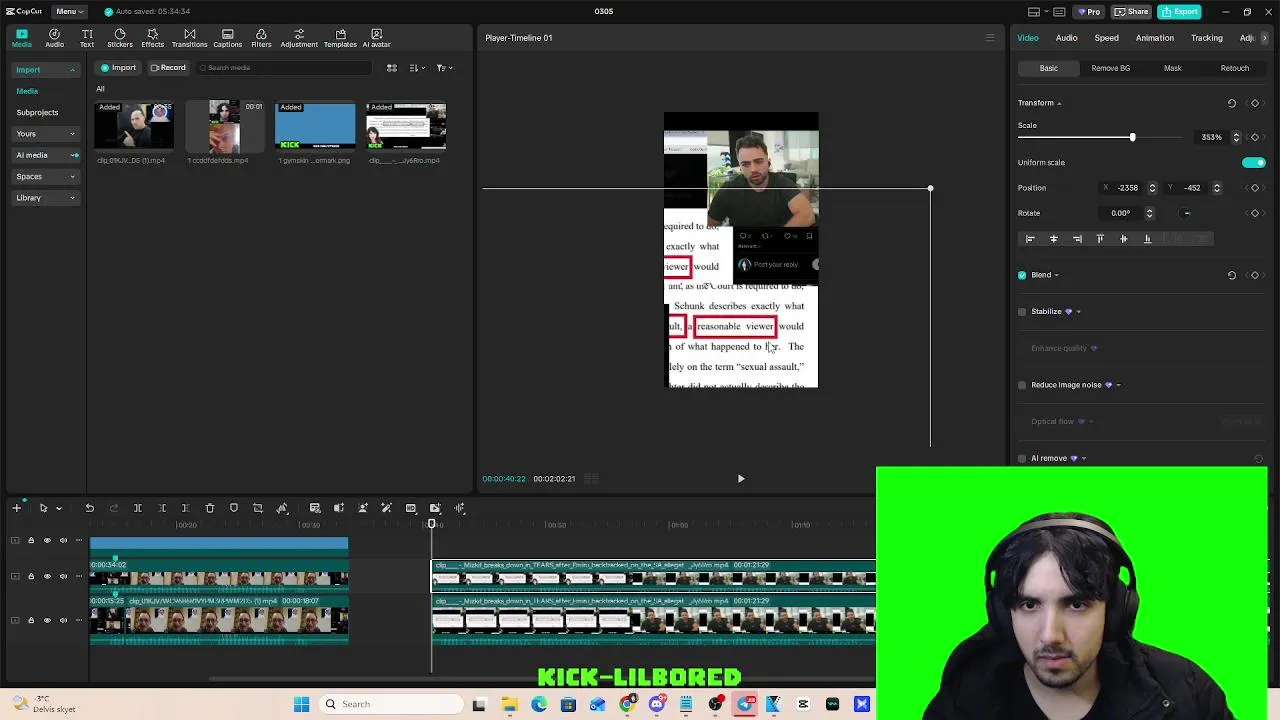Expand the Yours section in sidebar

[72, 134]
